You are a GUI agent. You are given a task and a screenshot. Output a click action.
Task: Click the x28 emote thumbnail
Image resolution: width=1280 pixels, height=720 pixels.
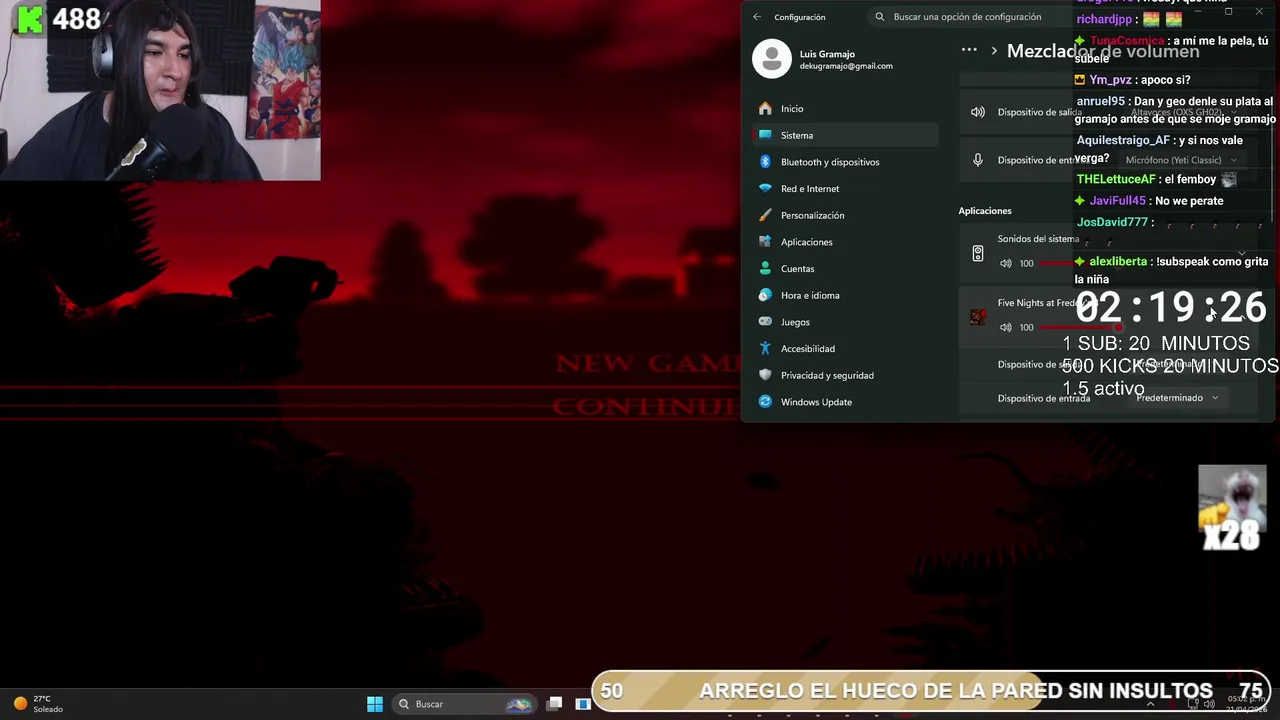(x=1232, y=508)
